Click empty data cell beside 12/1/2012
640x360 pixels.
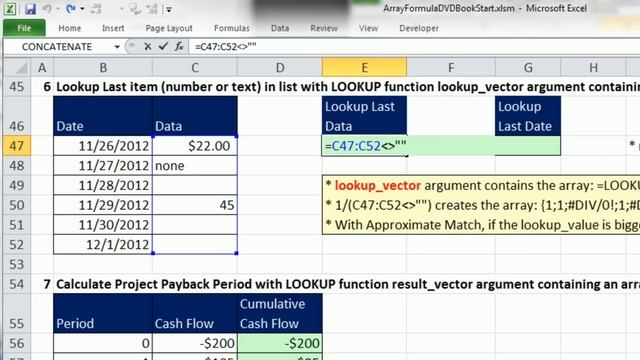(195, 244)
